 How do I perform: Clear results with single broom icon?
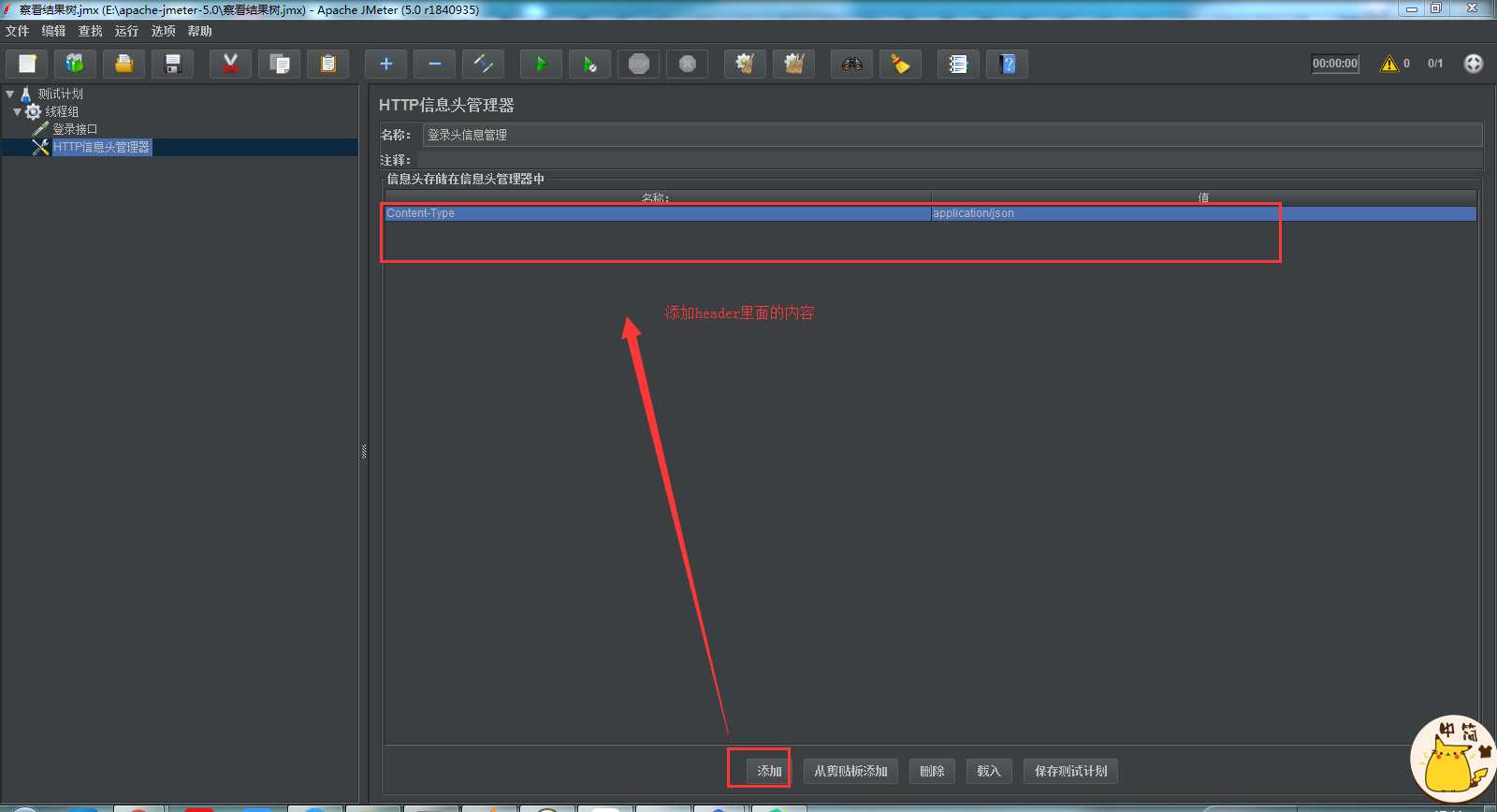(745, 64)
